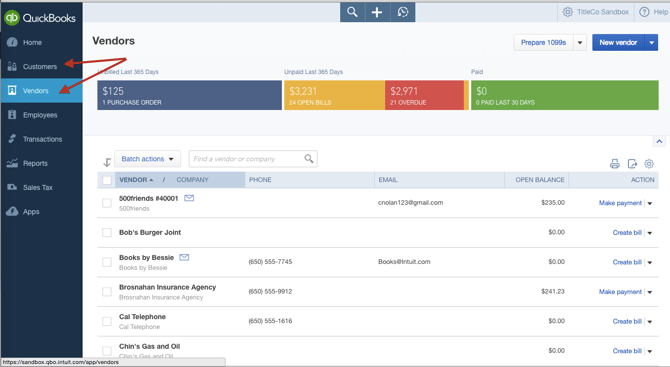
Task: Filter by blue $125 purchase order bar
Action: coord(189,95)
